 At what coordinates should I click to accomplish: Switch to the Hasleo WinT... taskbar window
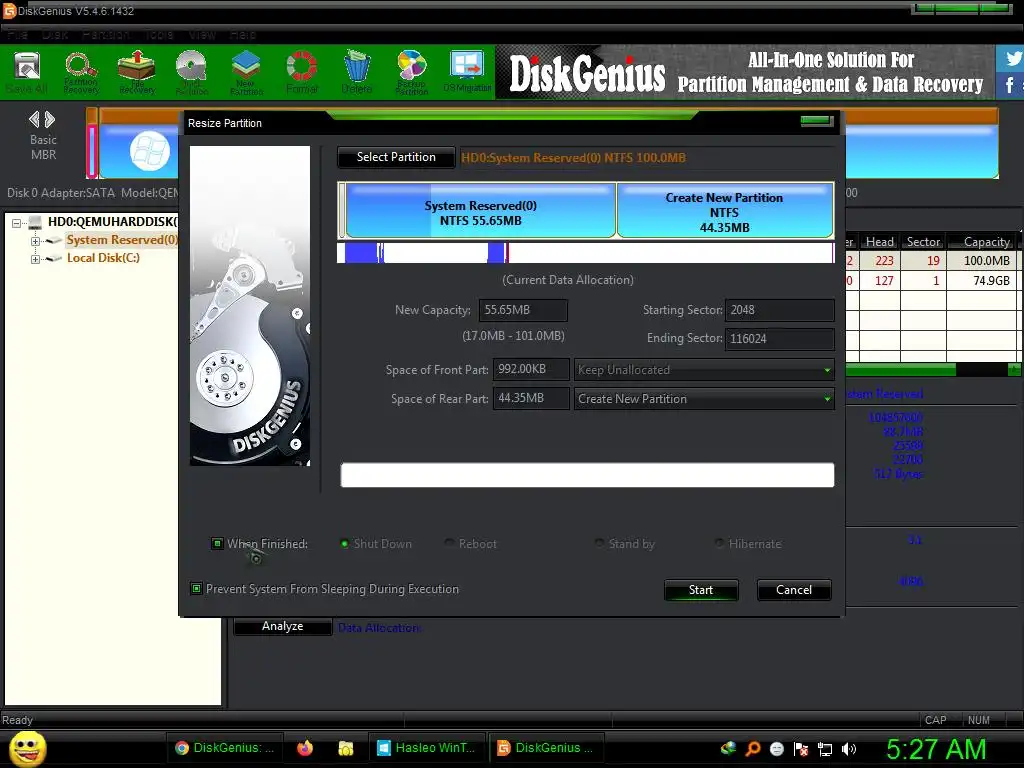pos(428,748)
